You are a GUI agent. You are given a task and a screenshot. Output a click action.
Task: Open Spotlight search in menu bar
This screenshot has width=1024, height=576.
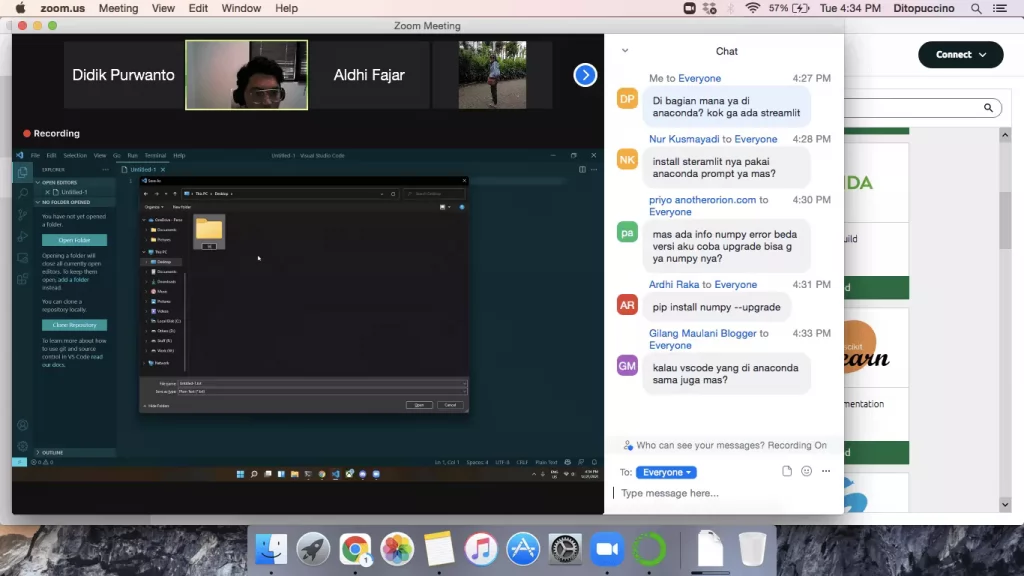(x=976, y=8)
